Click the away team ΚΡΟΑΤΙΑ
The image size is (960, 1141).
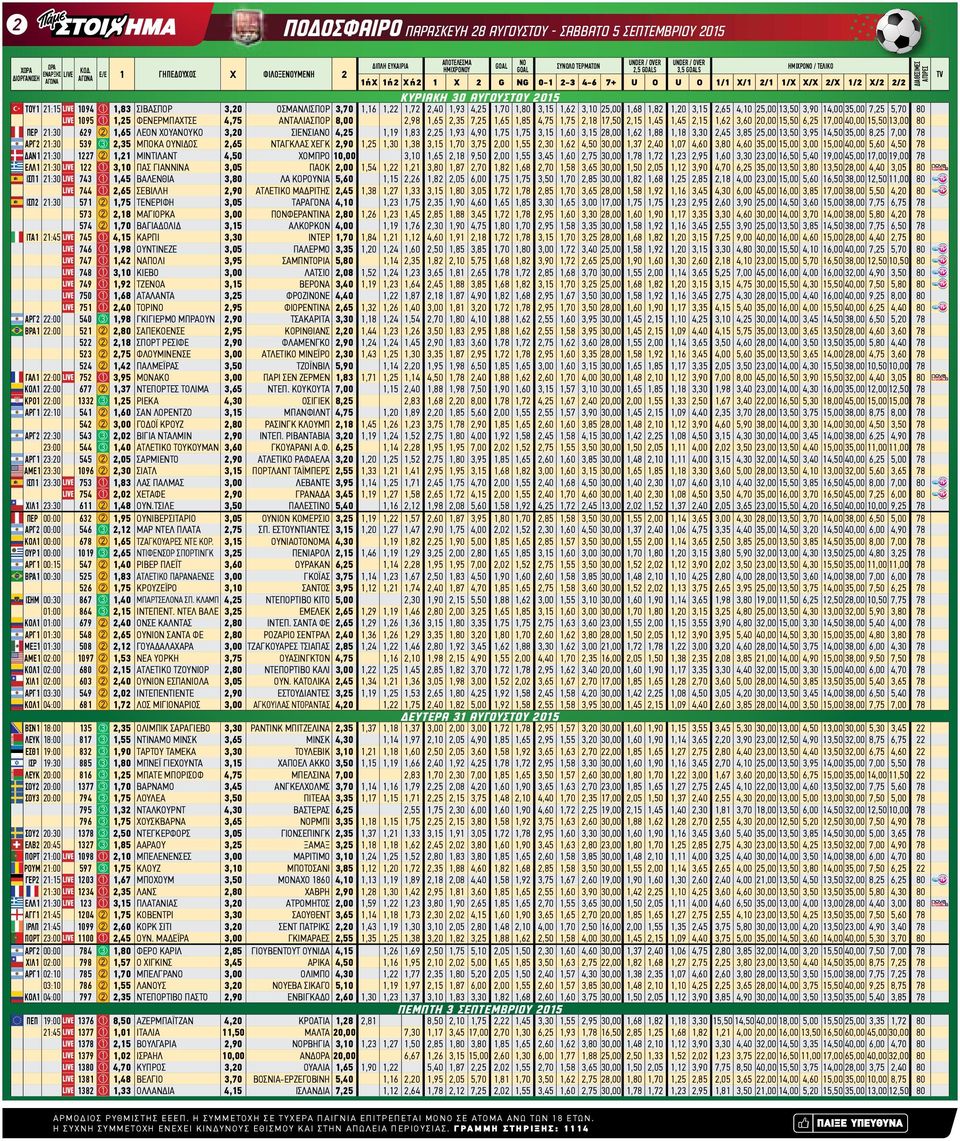[314, 1021]
